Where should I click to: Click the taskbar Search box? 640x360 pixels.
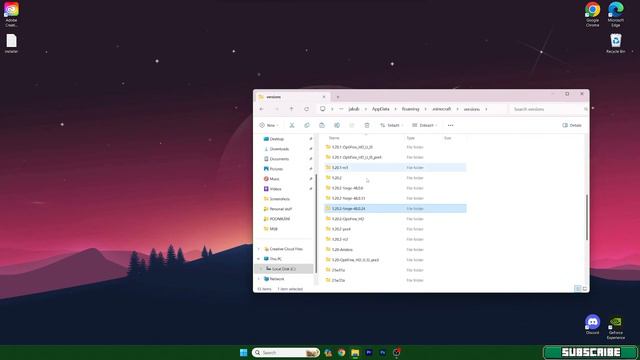(286, 353)
